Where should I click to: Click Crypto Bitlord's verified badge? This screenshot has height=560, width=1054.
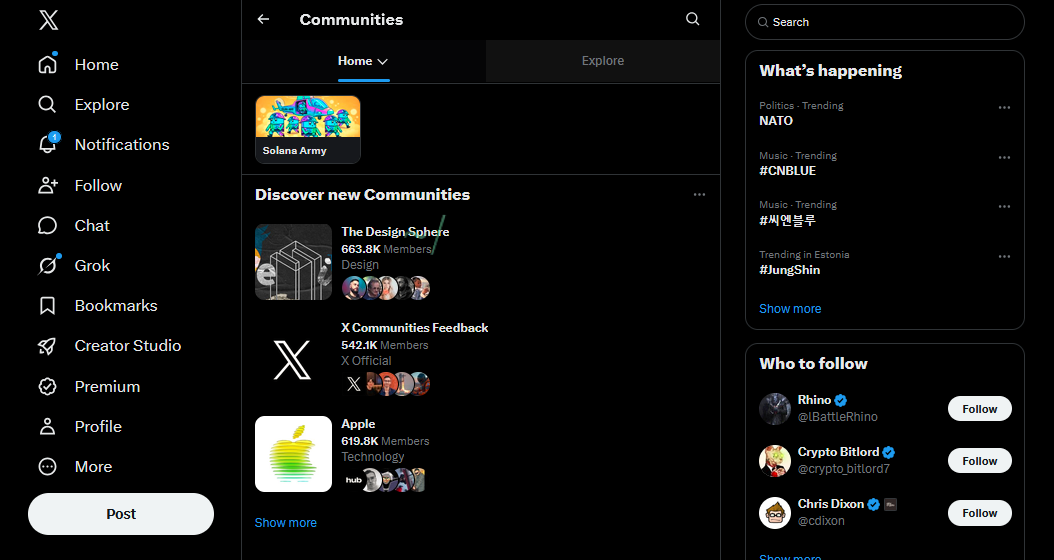[889, 452]
